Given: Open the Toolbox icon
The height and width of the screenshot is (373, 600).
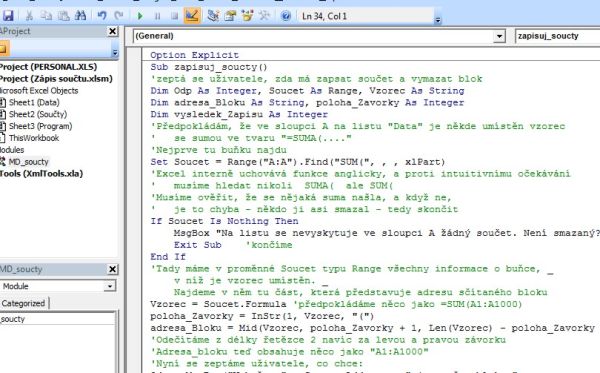Looking at the screenshot, I should click(x=264, y=16).
